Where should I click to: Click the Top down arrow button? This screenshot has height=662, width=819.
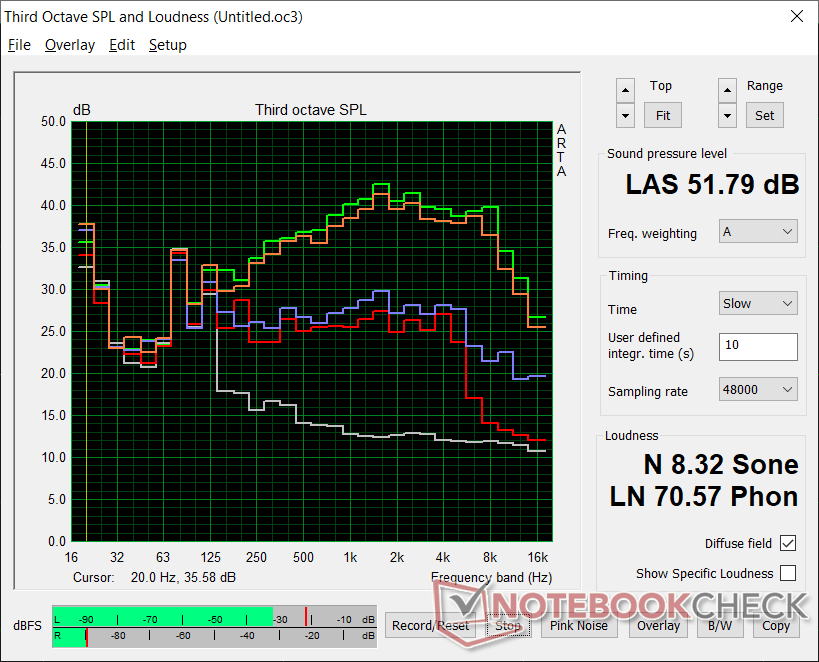pyautogui.click(x=625, y=115)
